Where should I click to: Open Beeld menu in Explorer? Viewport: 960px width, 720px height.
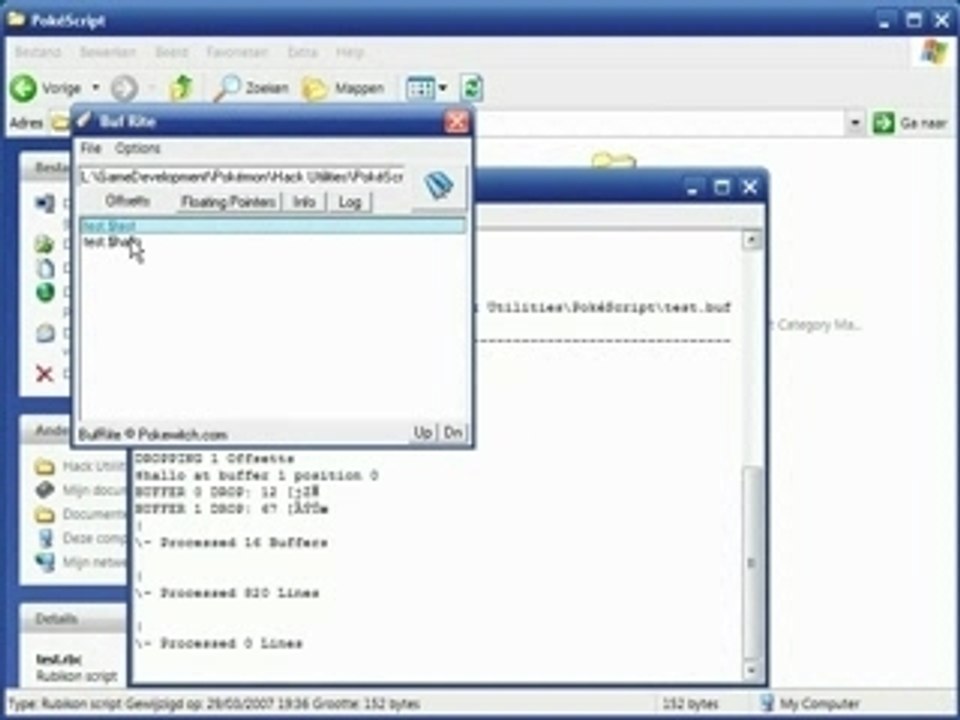click(x=171, y=52)
